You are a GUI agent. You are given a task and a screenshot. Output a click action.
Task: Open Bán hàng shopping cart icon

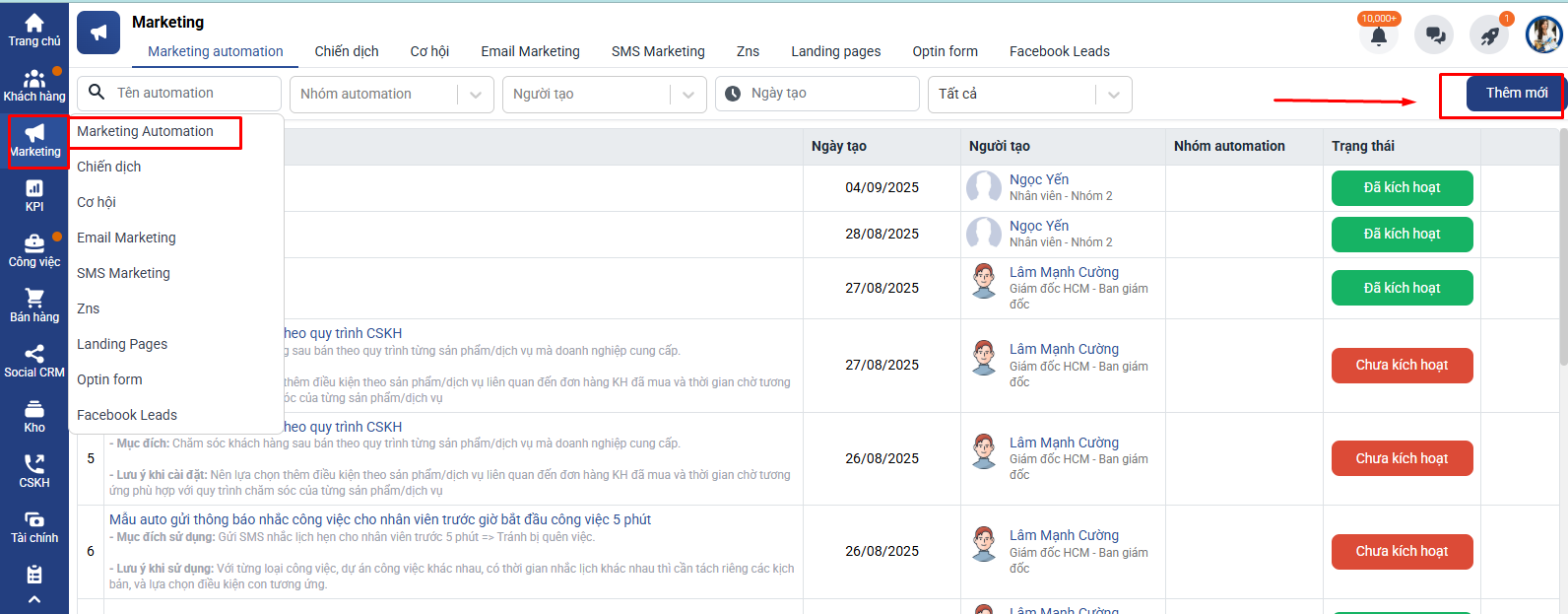34,300
